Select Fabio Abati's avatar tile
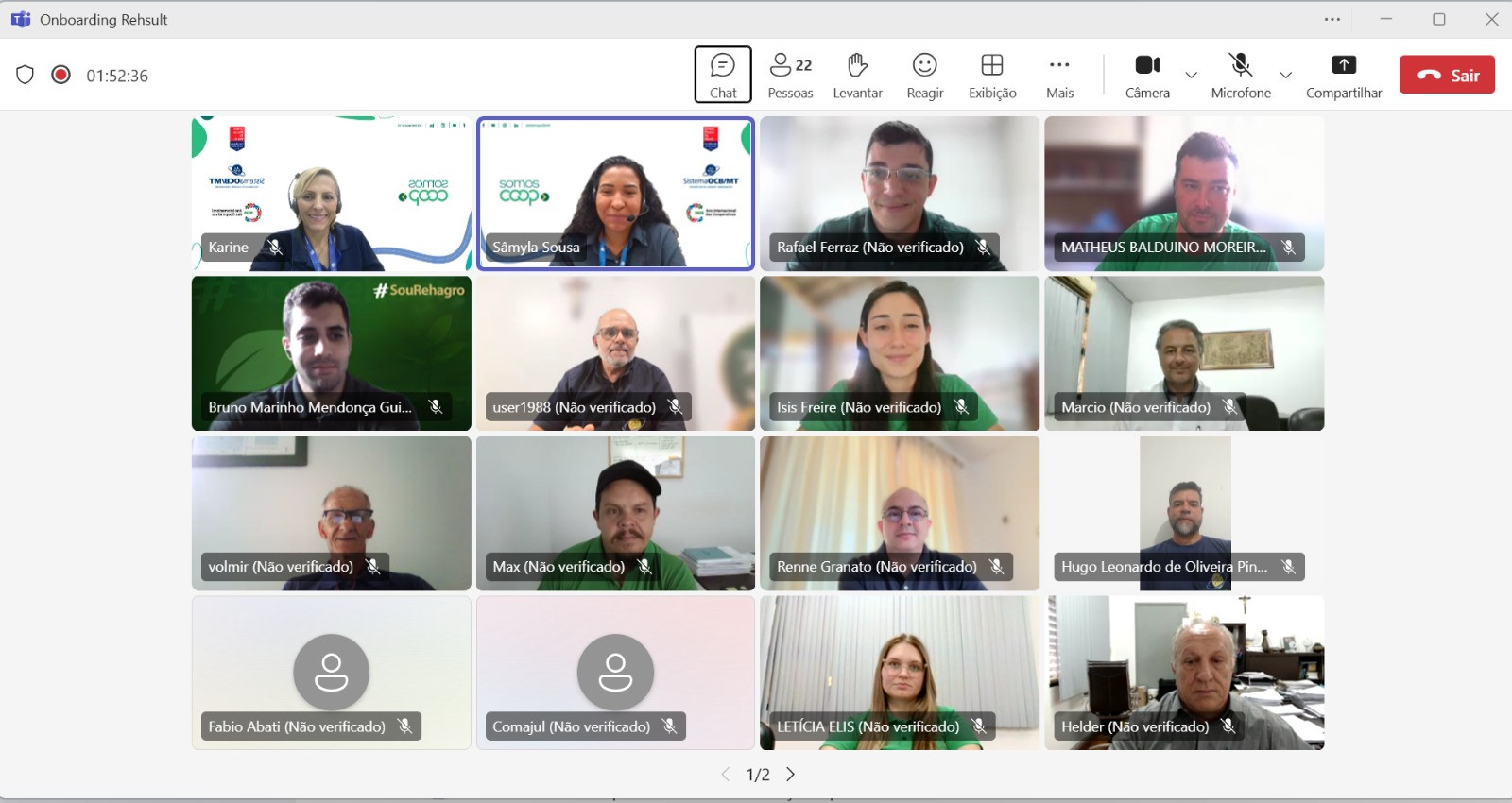The height and width of the screenshot is (803, 1512). point(331,672)
